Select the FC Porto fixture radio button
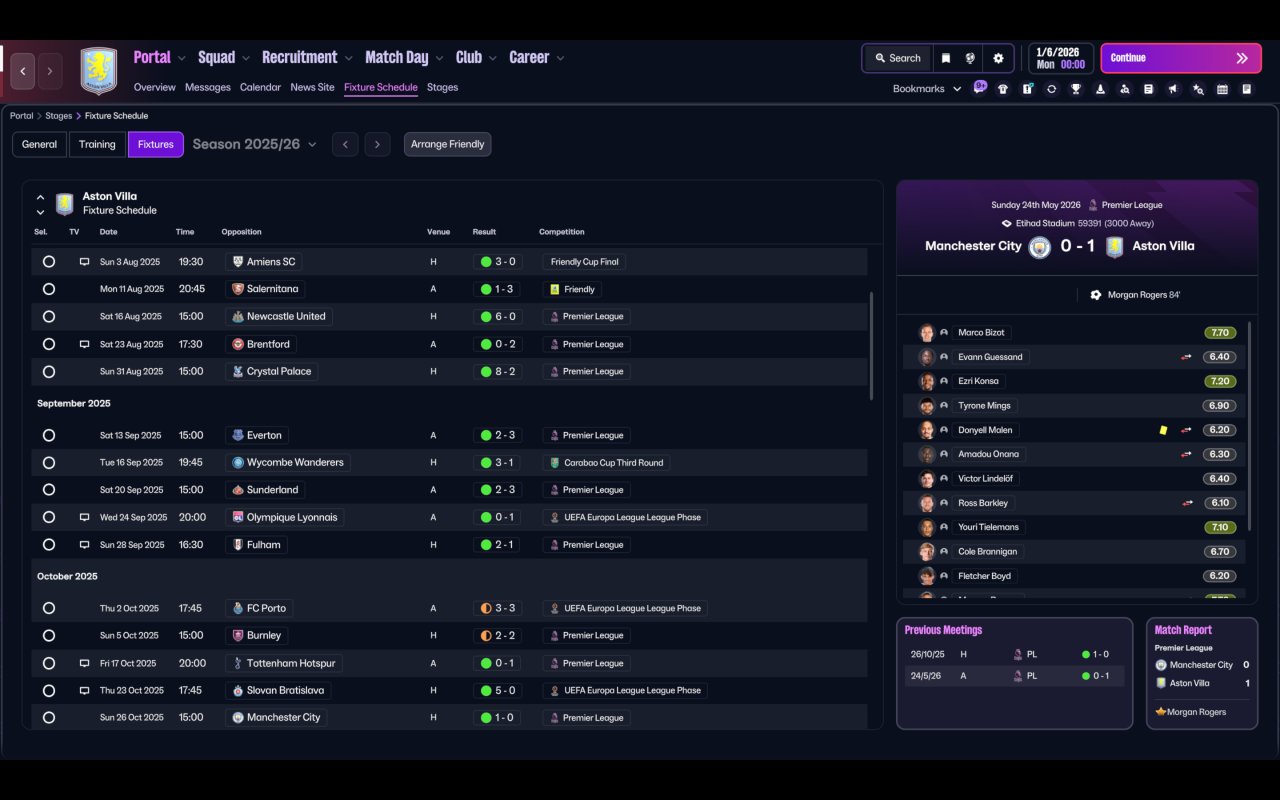The height and width of the screenshot is (800, 1280). tap(49, 608)
